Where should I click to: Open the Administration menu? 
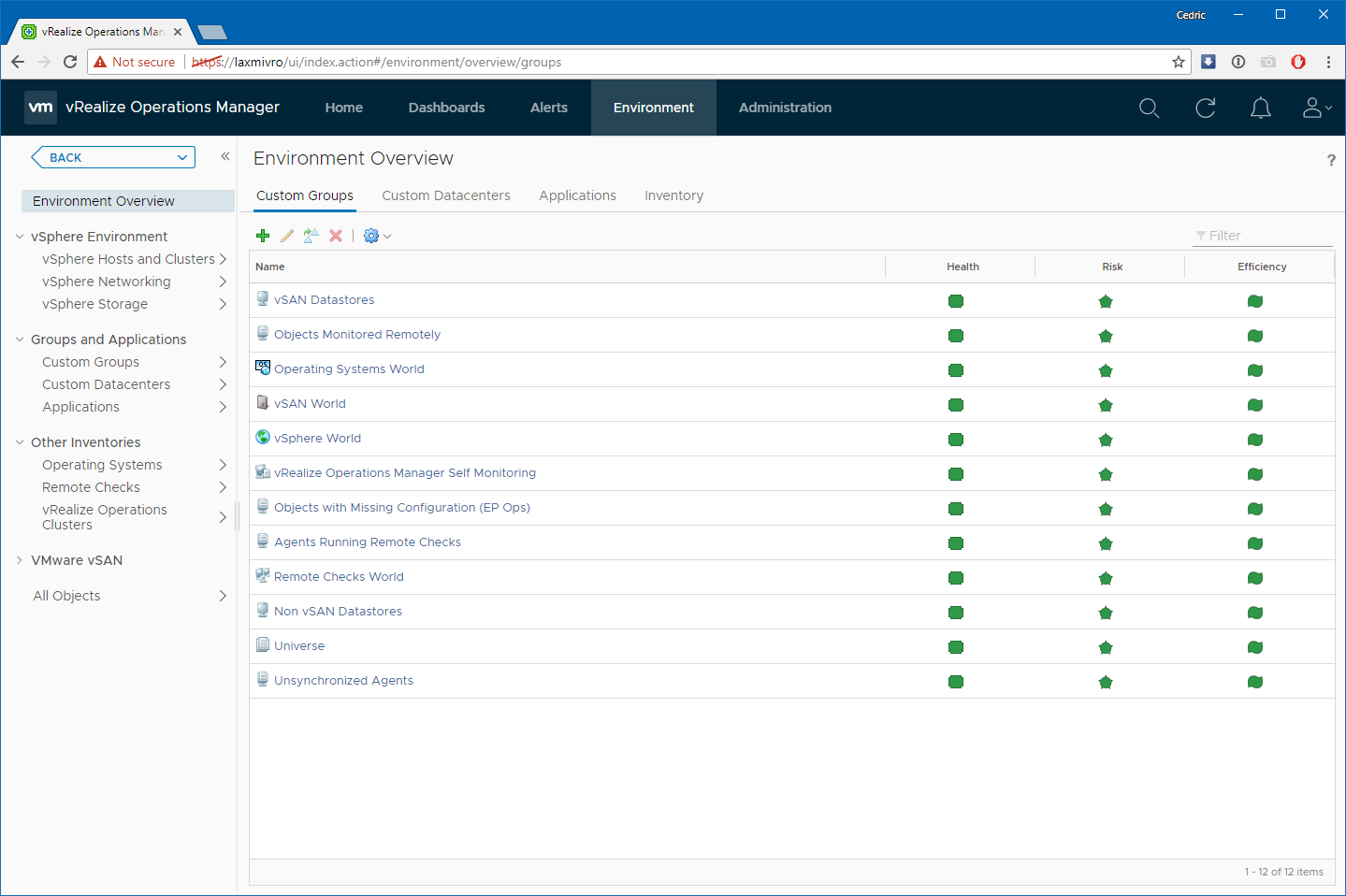pyautogui.click(x=785, y=108)
